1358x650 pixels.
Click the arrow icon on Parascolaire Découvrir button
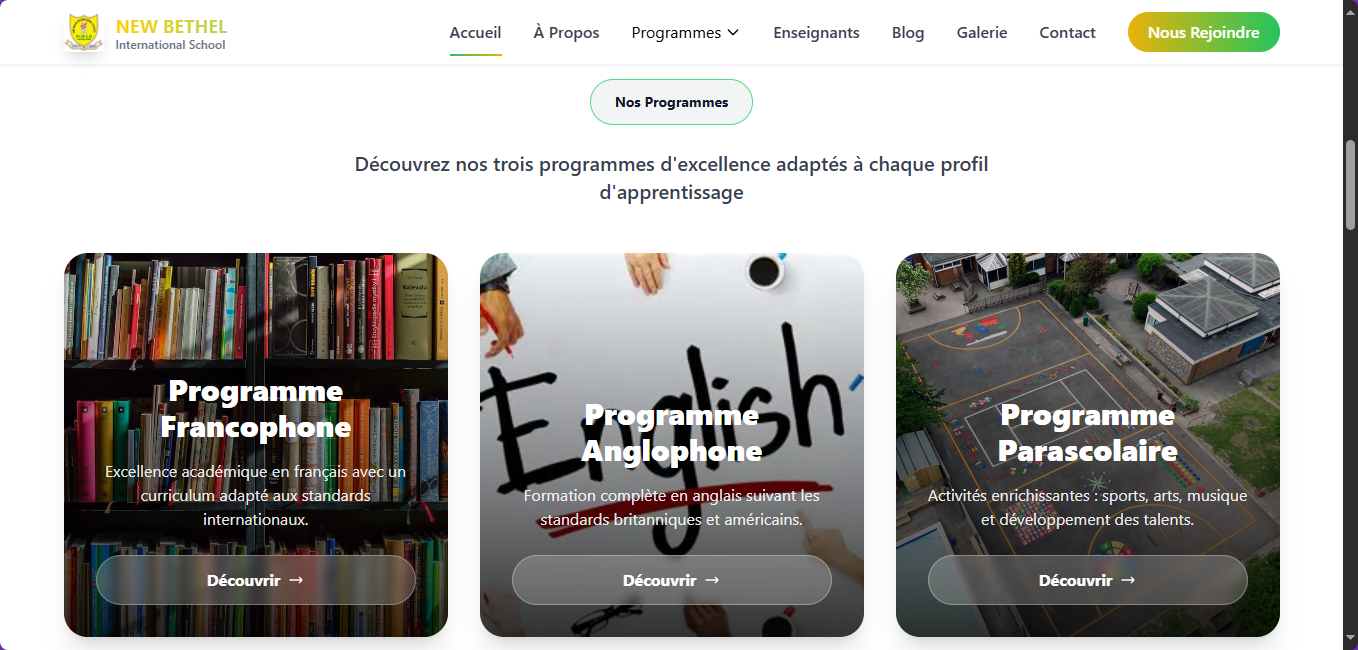pyautogui.click(x=1128, y=580)
